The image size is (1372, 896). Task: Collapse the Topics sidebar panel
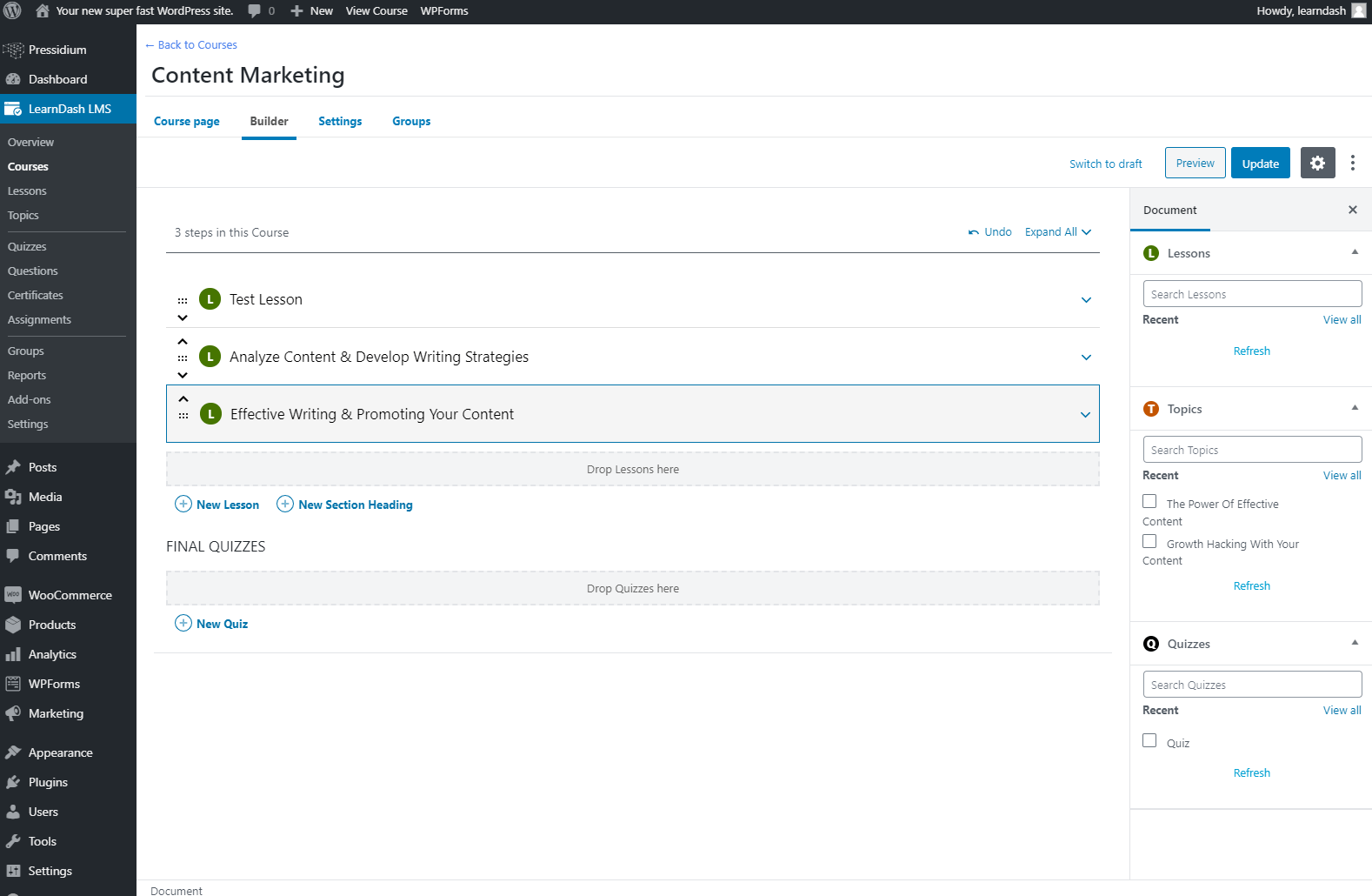click(x=1355, y=408)
